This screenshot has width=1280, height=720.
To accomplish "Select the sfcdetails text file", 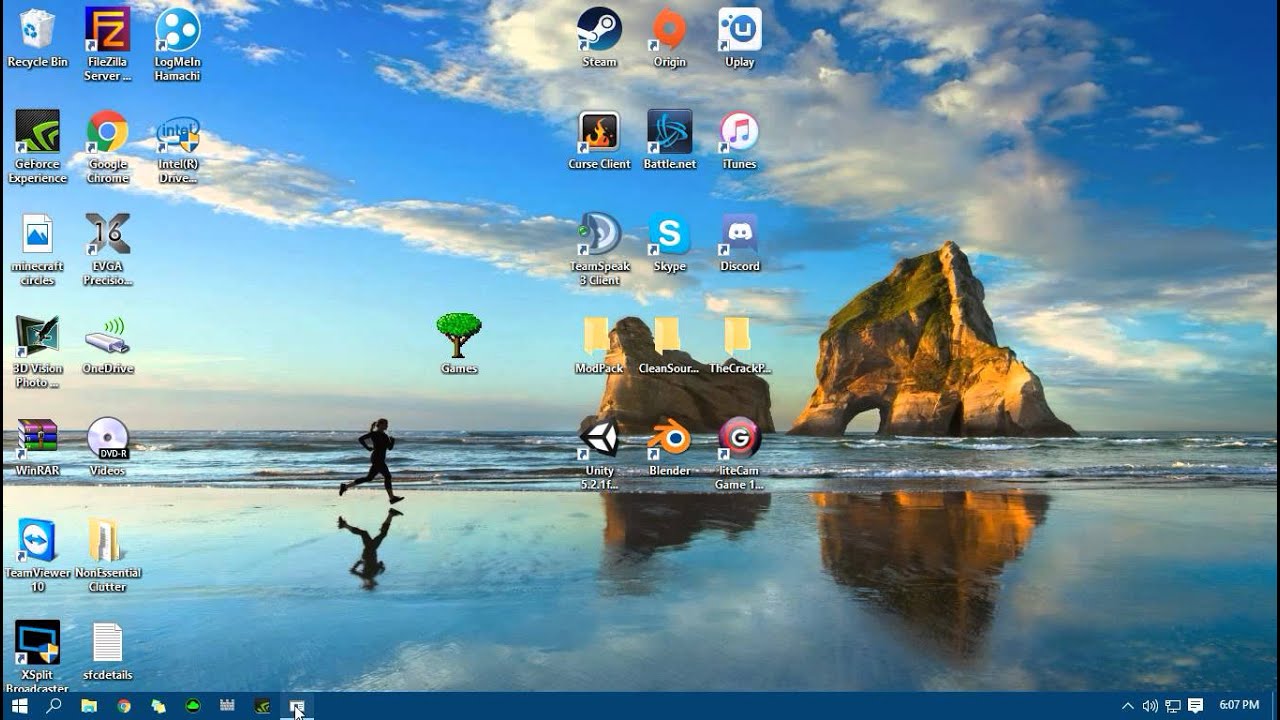I will pyautogui.click(x=108, y=652).
